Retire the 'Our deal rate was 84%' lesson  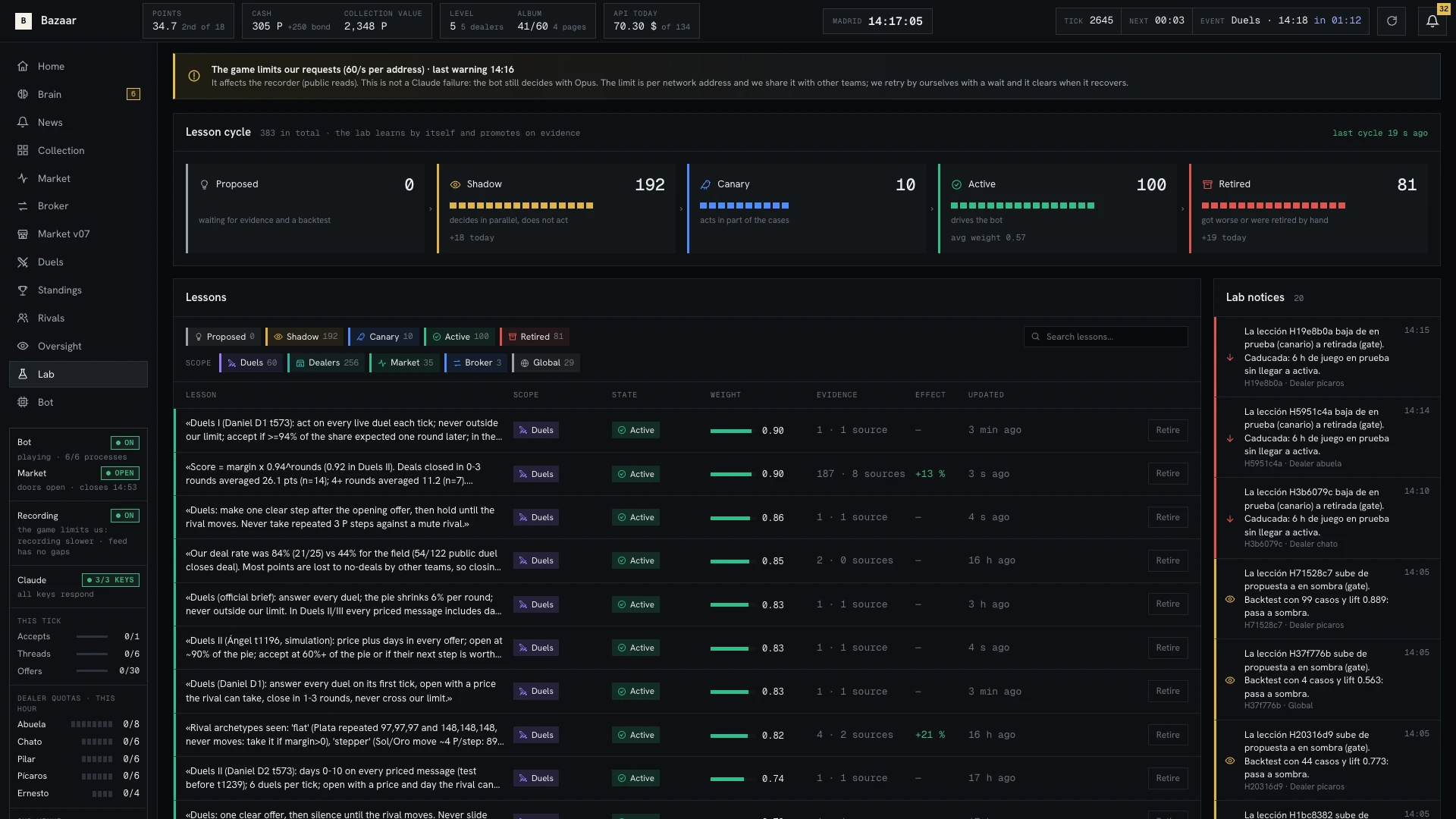pos(1168,560)
